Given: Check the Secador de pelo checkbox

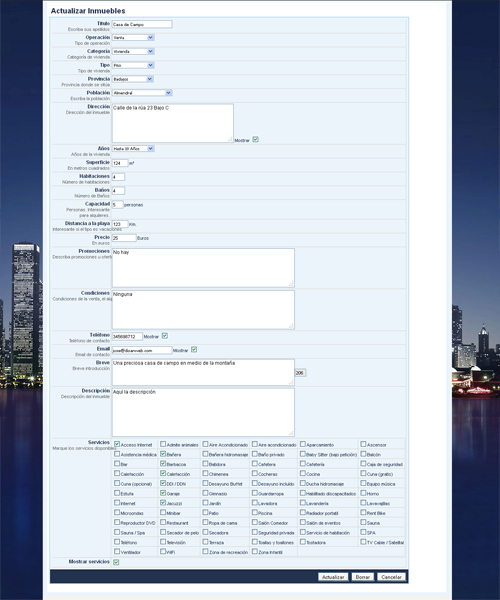Looking at the screenshot, I should click(x=163, y=532).
